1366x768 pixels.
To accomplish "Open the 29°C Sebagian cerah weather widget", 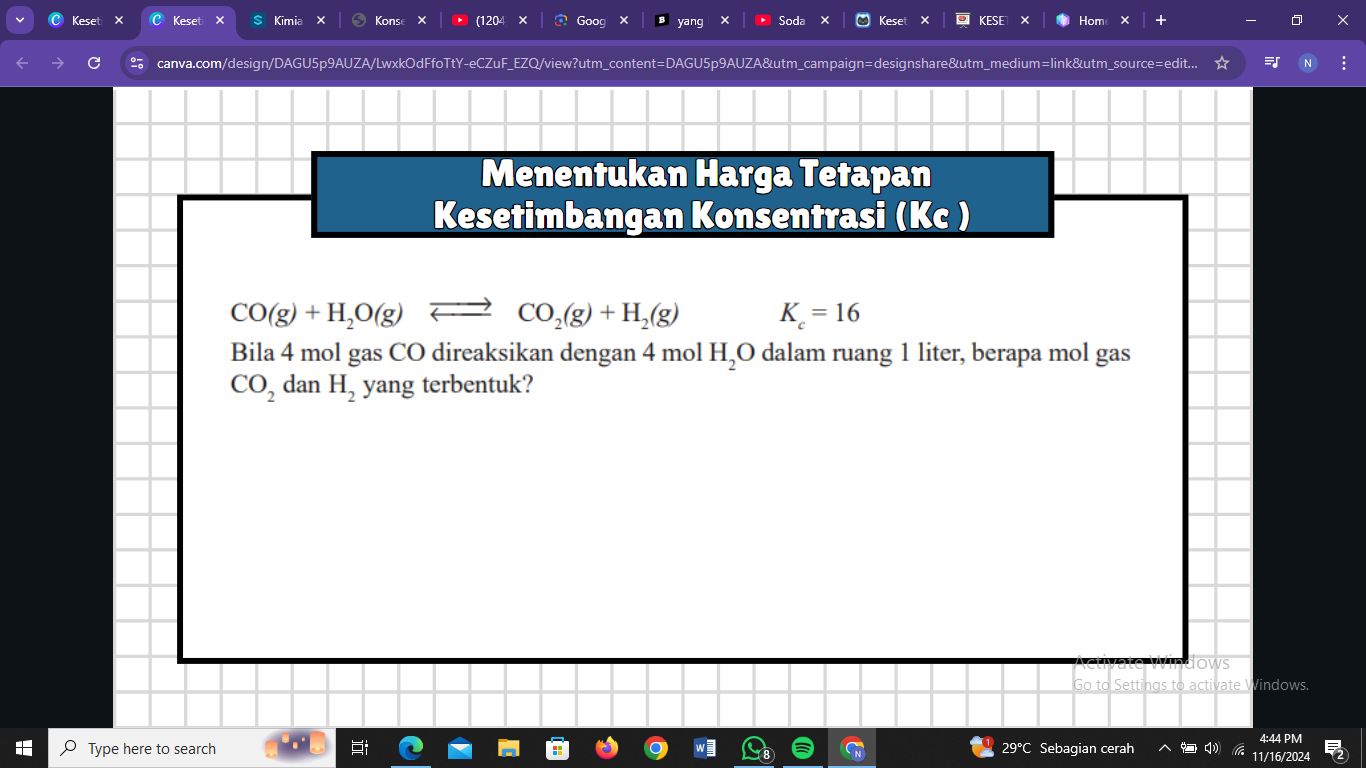I will pos(1052,748).
